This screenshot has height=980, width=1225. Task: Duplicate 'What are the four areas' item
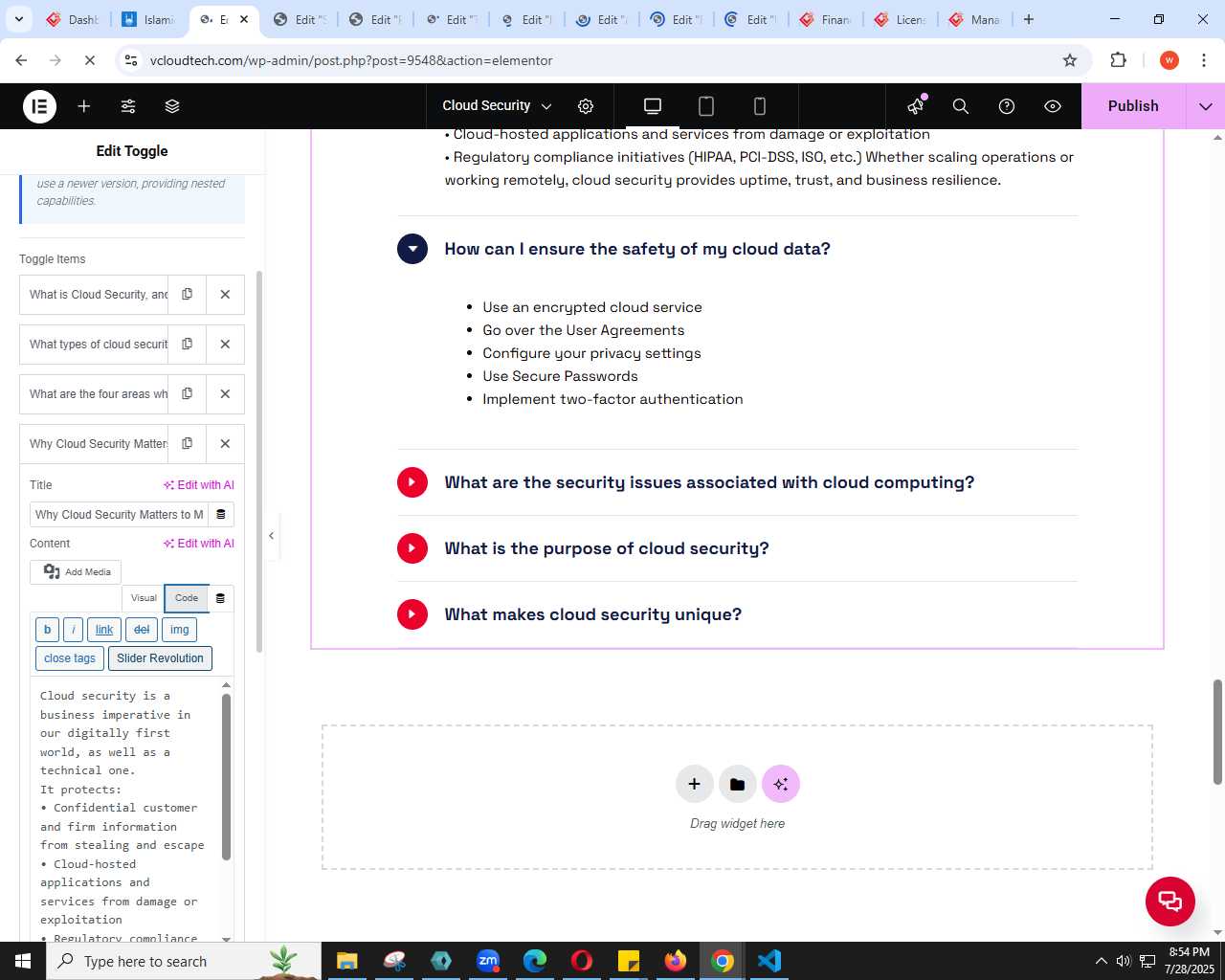click(188, 394)
